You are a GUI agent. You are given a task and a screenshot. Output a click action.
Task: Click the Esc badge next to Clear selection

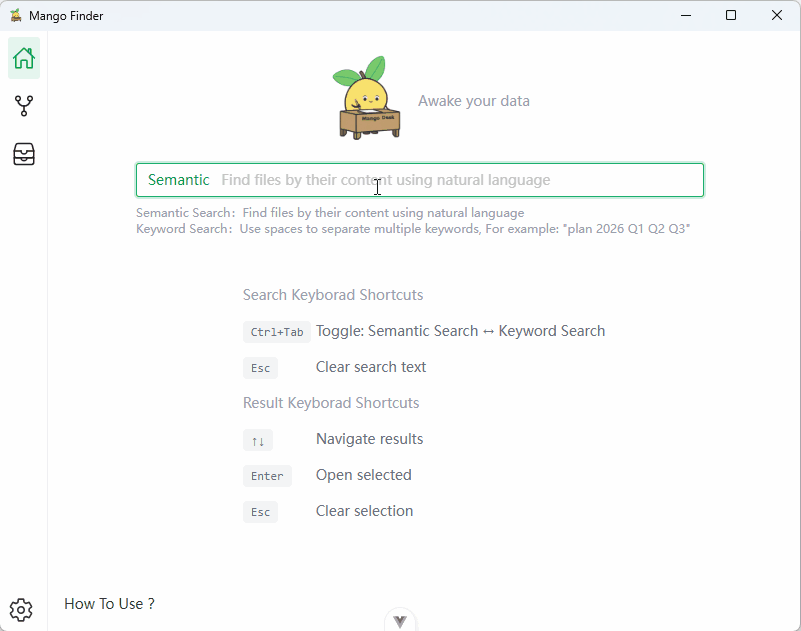pos(260,511)
